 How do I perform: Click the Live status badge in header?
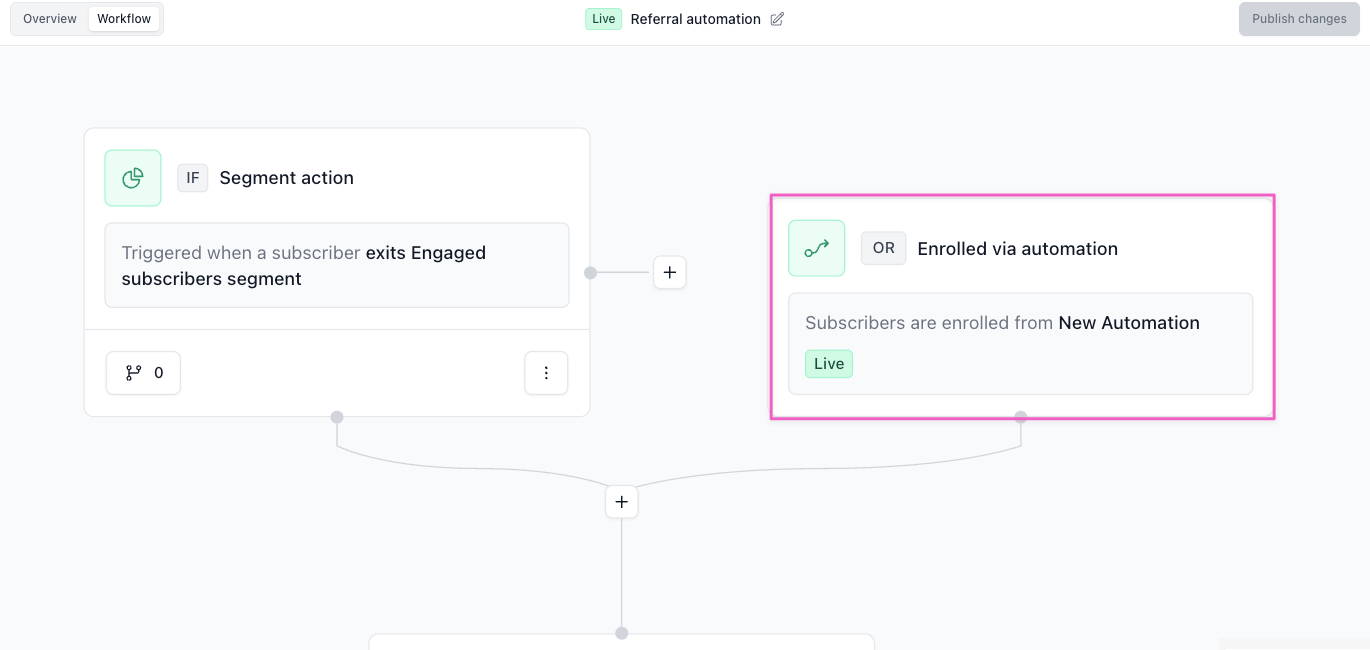(x=603, y=19)
